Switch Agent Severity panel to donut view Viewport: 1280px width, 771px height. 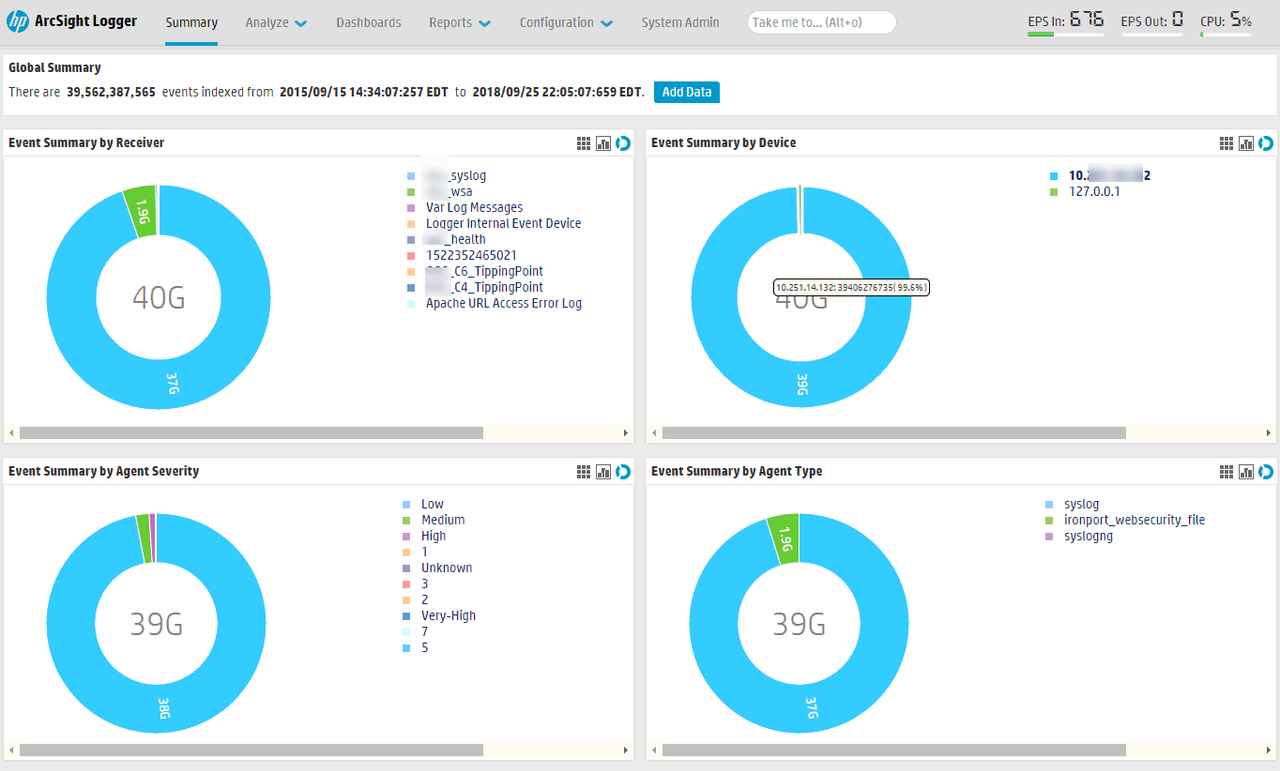coord(623,472)
